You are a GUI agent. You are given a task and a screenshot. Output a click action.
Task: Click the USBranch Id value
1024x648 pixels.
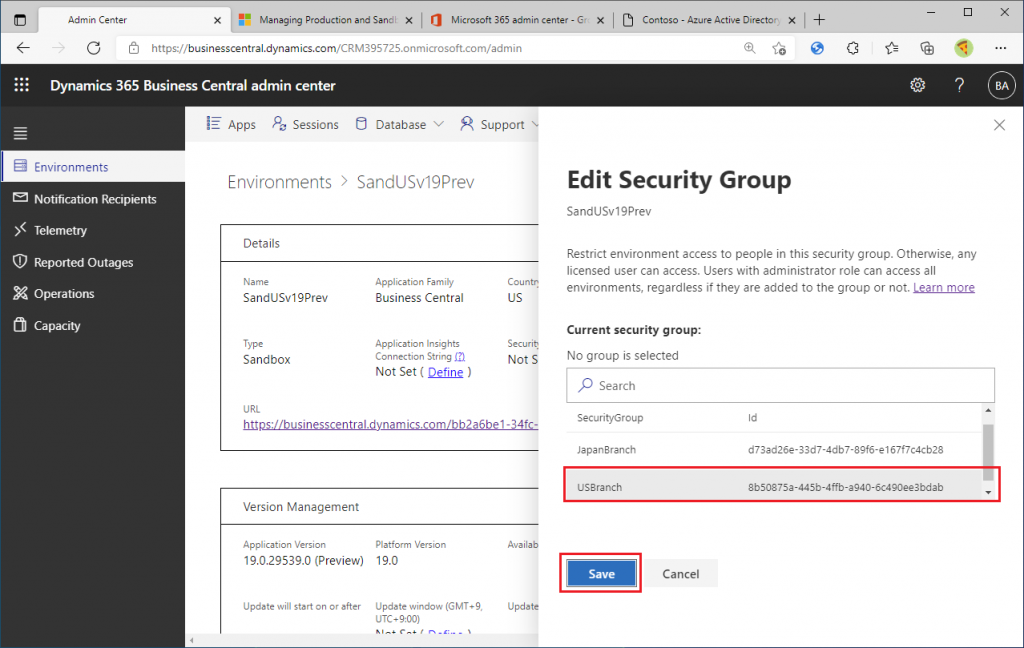click(x=845, y=487)
